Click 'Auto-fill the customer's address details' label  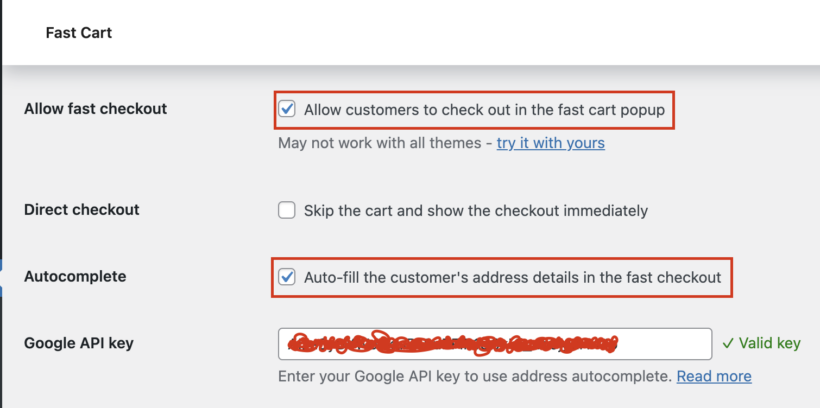512,277
